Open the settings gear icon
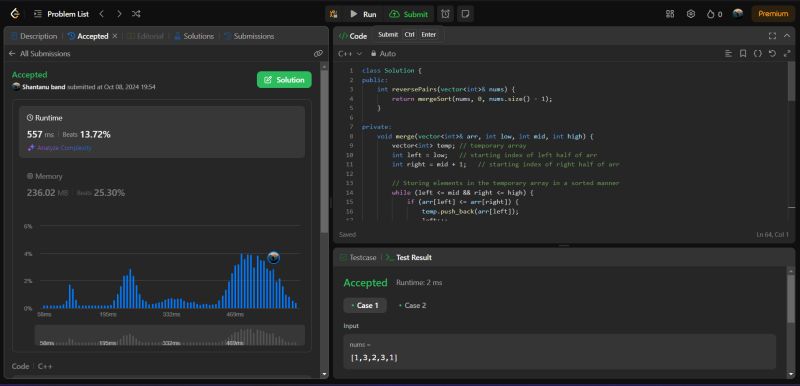The width and height of the screenshot is (800, 386). pos(691,14)
